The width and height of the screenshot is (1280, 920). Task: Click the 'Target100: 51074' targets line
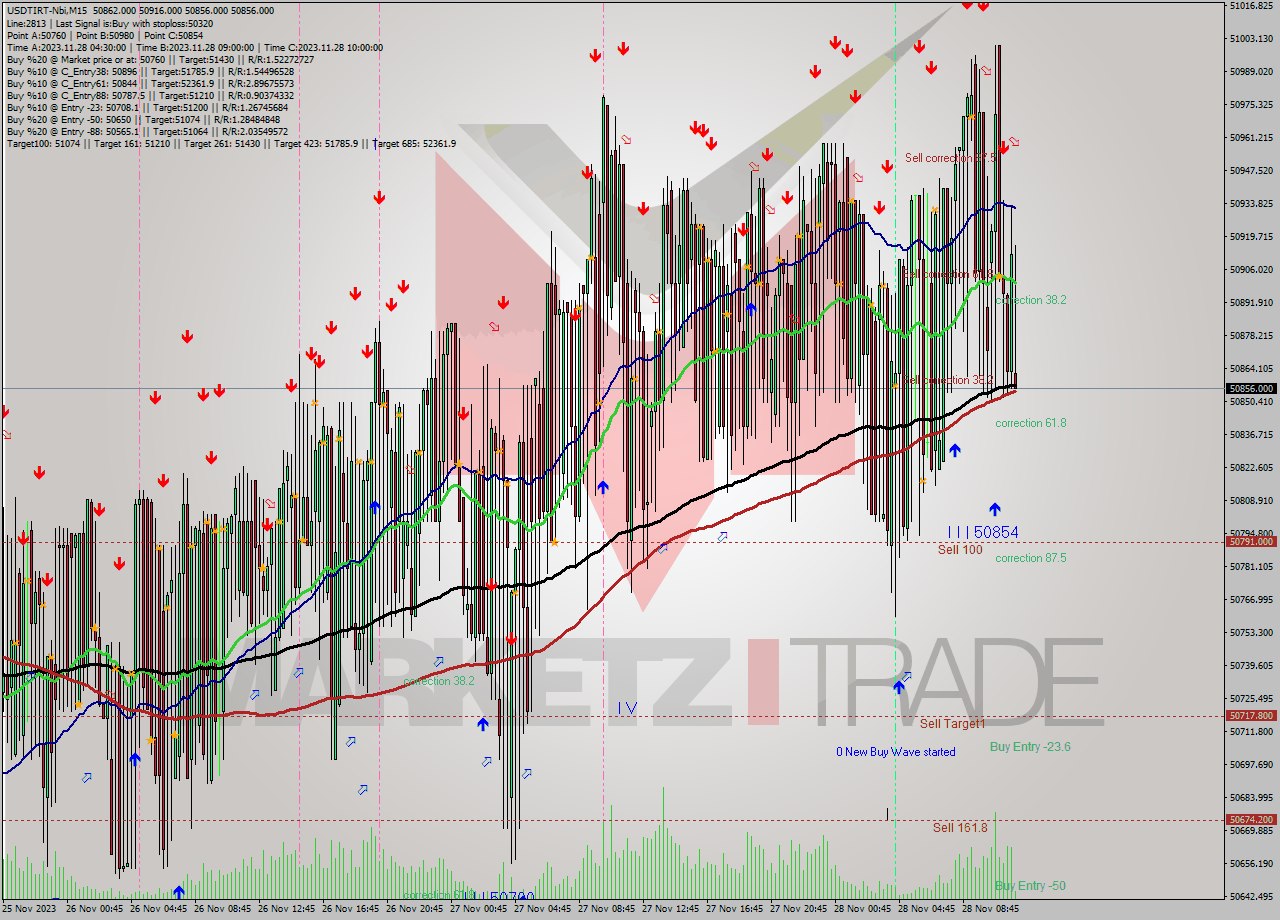click(x=231, y=143)
